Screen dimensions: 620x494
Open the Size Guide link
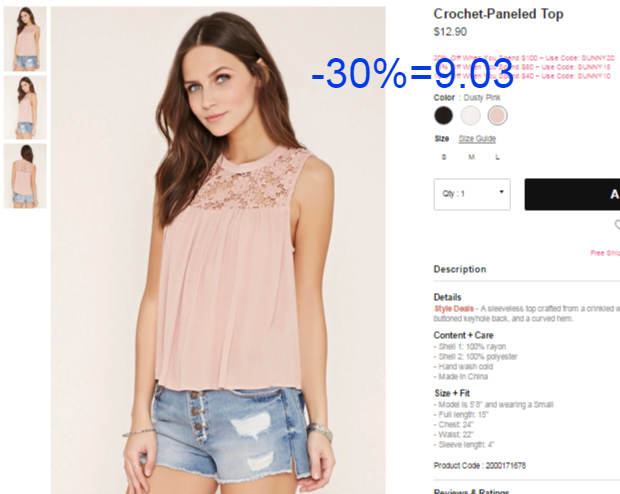[477, 139]
